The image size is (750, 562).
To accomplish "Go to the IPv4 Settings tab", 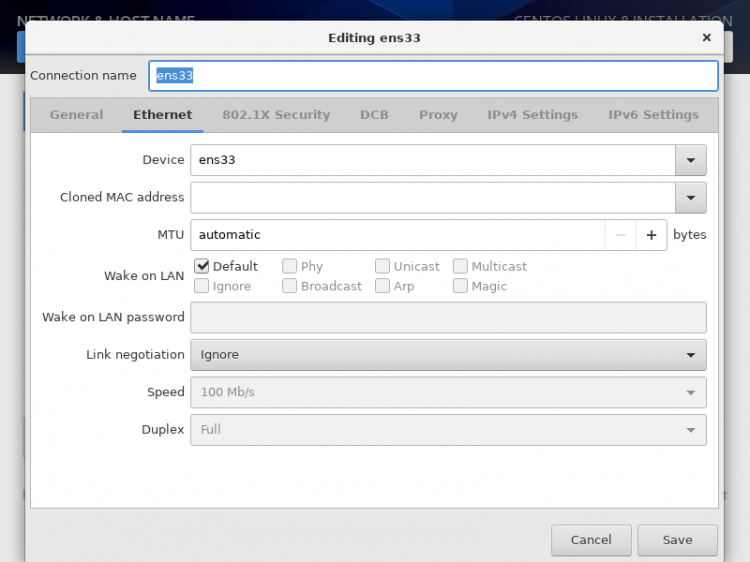I will pyautogui.click(x=532, y=115).
